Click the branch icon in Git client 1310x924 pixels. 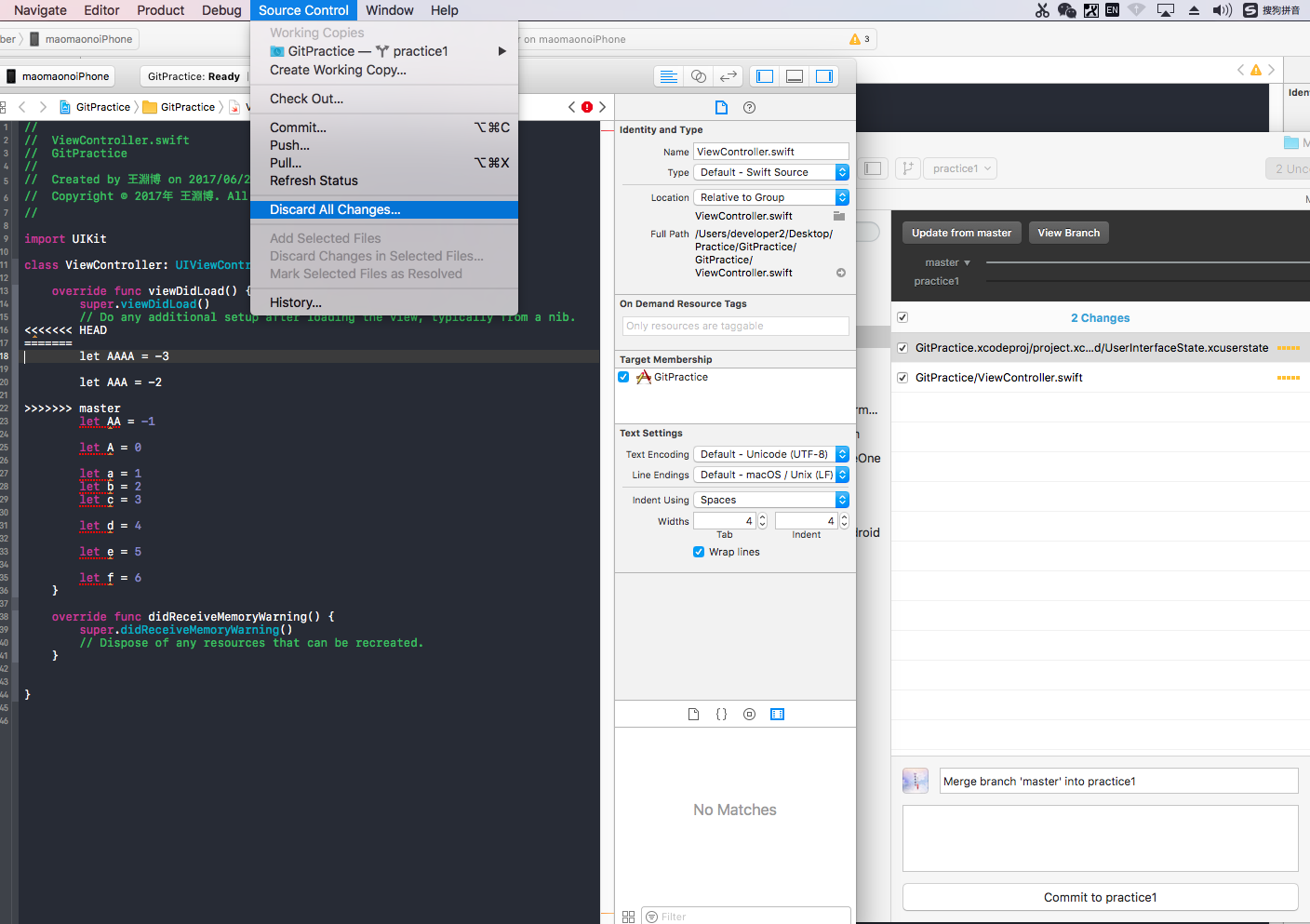coord(908,168)
